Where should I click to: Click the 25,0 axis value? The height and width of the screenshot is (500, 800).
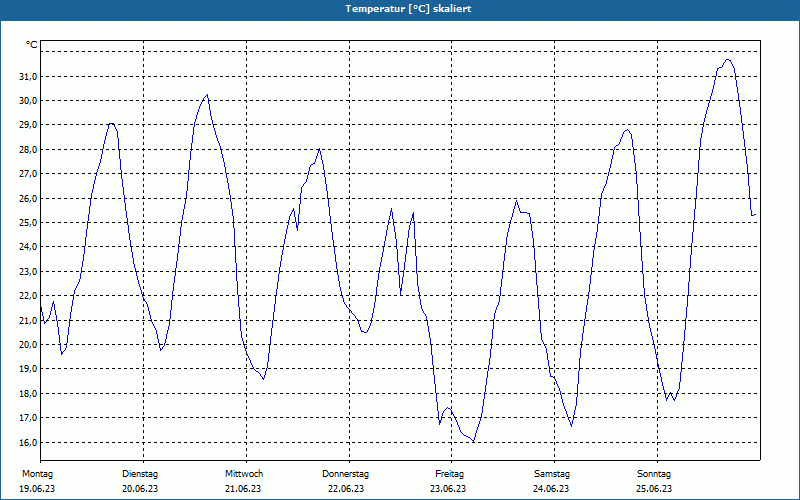point(28,222)
